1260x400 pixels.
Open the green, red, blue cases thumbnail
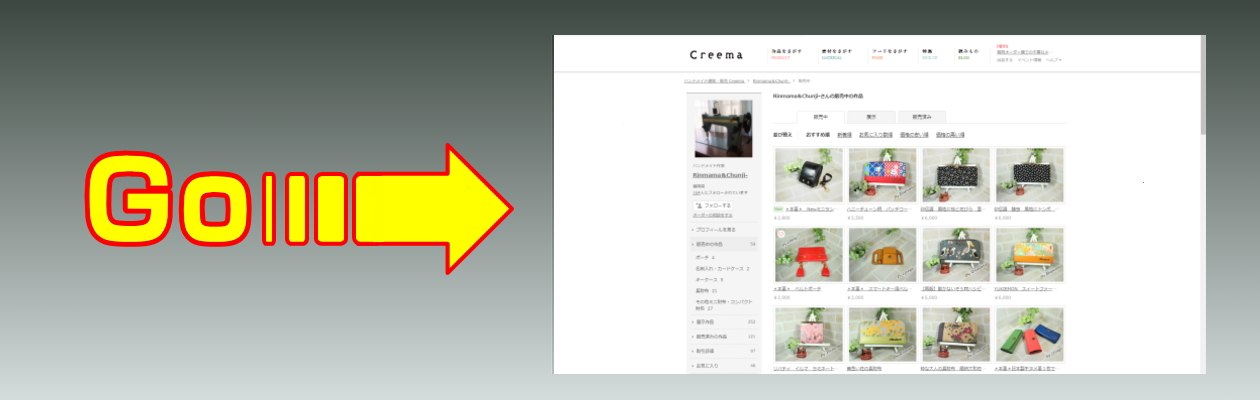click(x=1030, y=334)
